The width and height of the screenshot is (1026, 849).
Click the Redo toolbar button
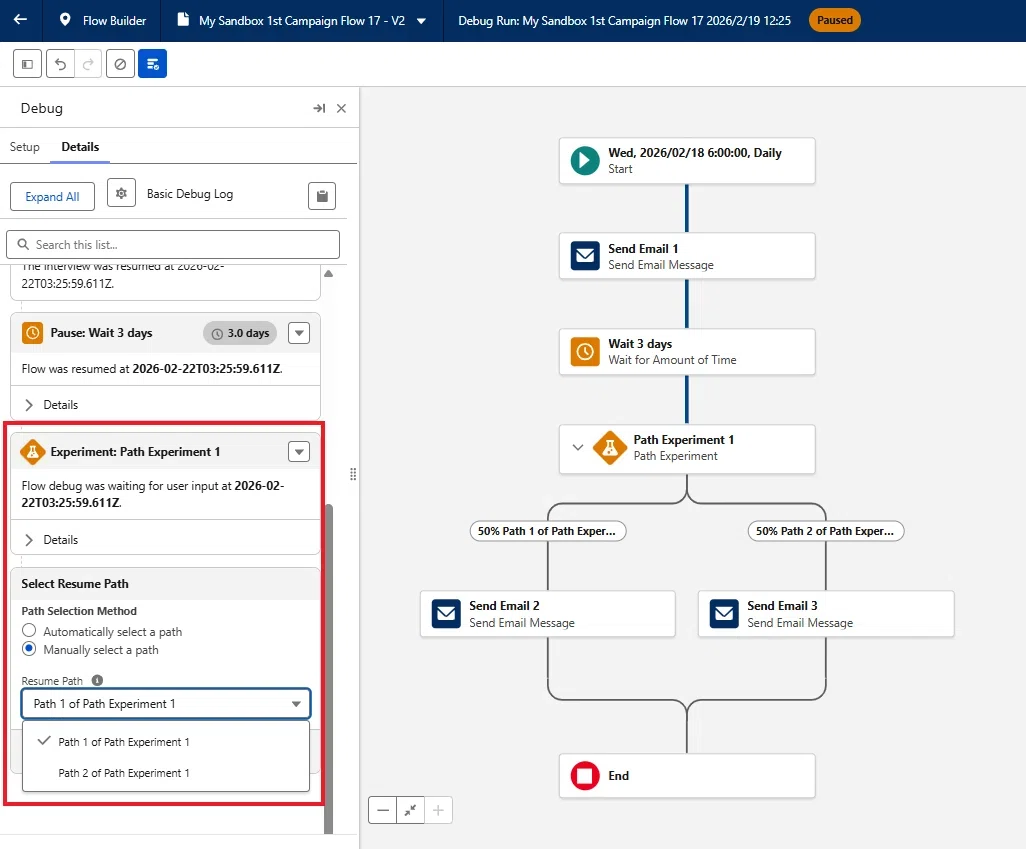pos(88,64)
